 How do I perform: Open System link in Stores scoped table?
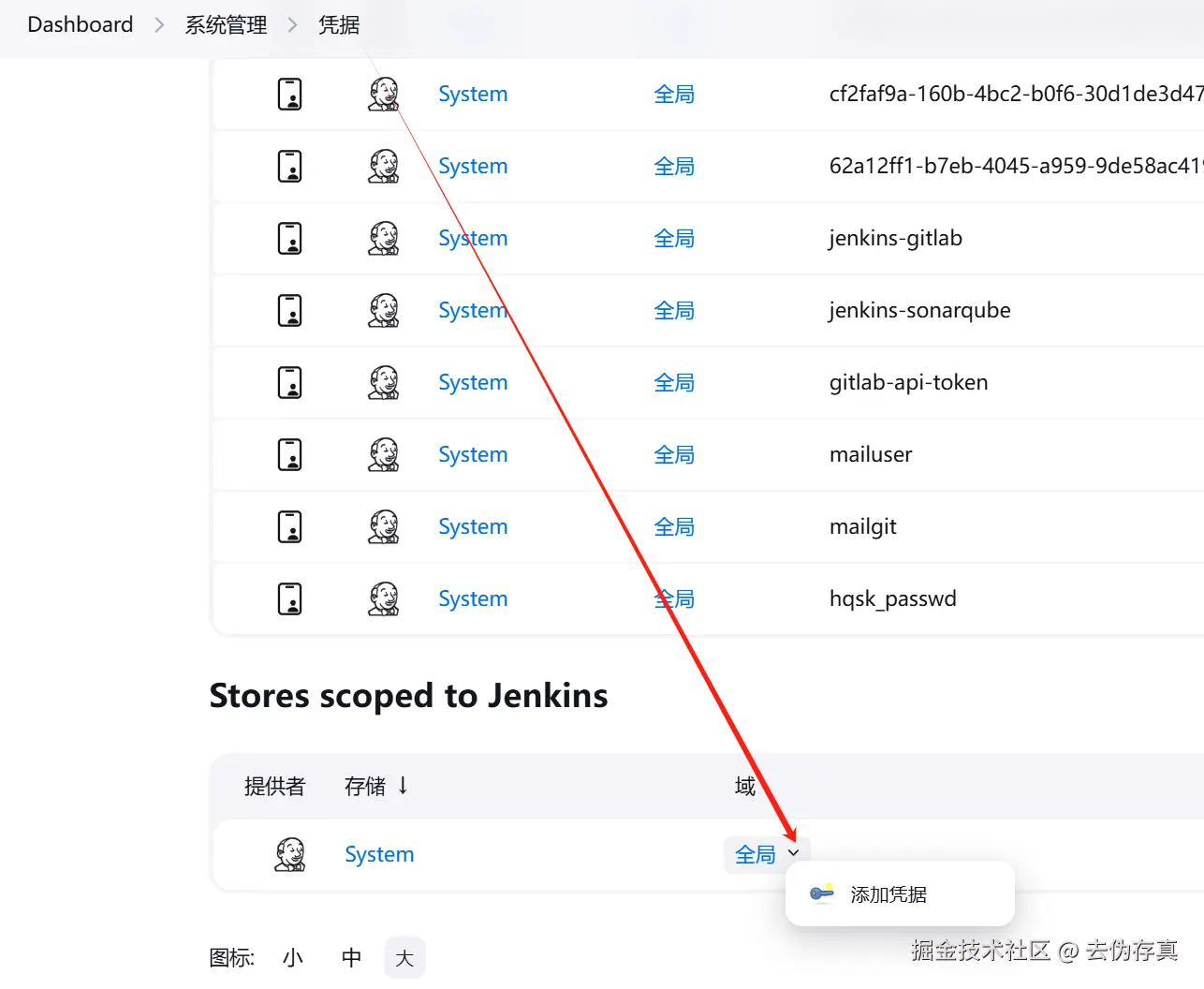(379, 855)
